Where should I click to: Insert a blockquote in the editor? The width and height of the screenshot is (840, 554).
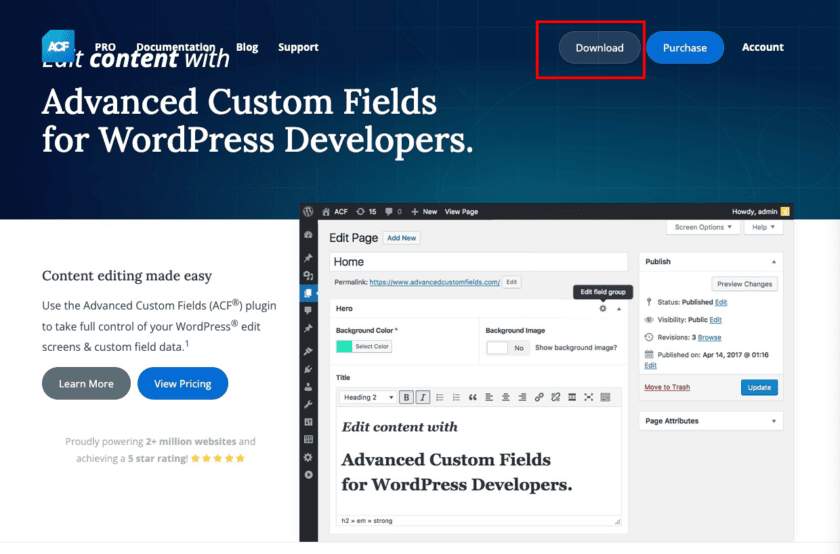[x=472, y=397]
